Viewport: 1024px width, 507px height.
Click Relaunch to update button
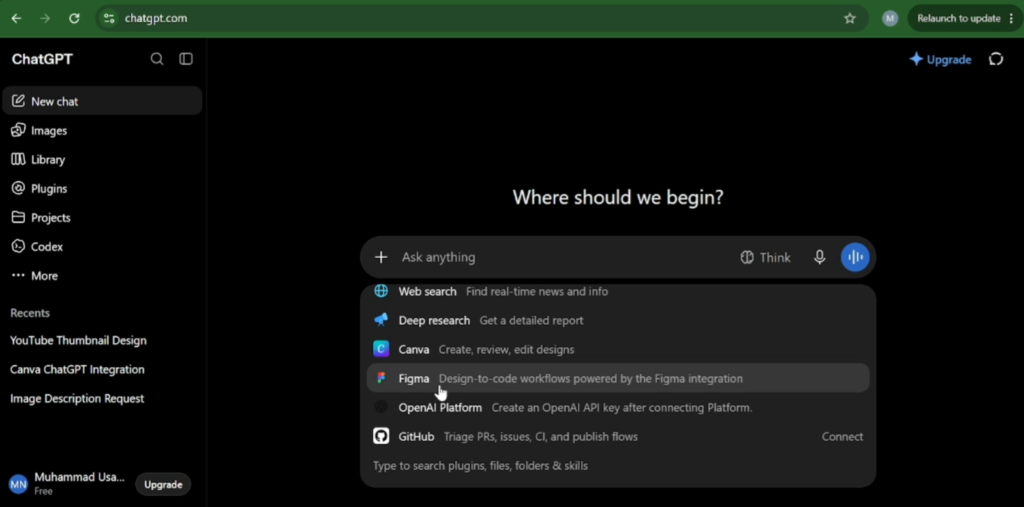[x=959, y=18]
